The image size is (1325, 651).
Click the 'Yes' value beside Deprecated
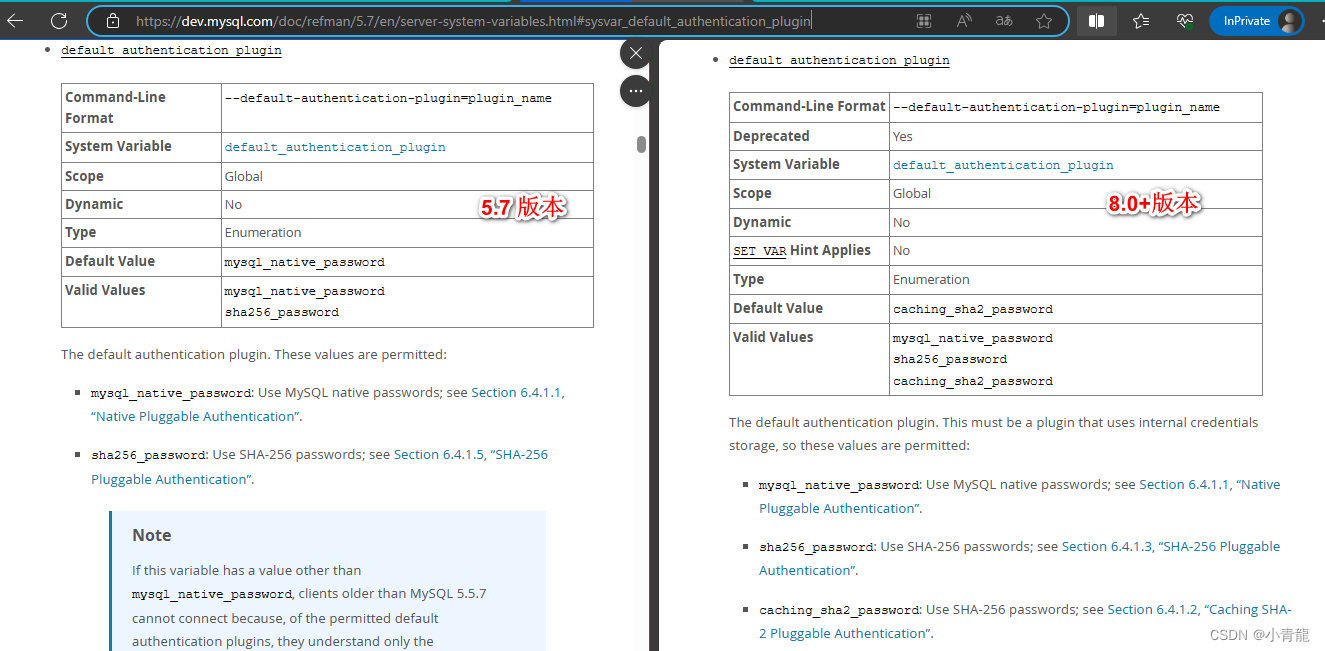(903, 136)
